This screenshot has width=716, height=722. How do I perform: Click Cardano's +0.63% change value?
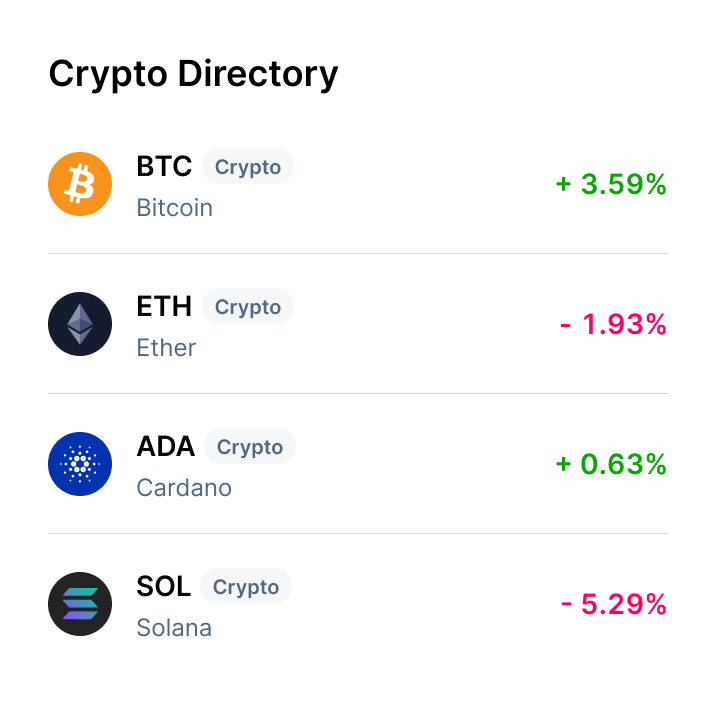(x=611, y=464)
